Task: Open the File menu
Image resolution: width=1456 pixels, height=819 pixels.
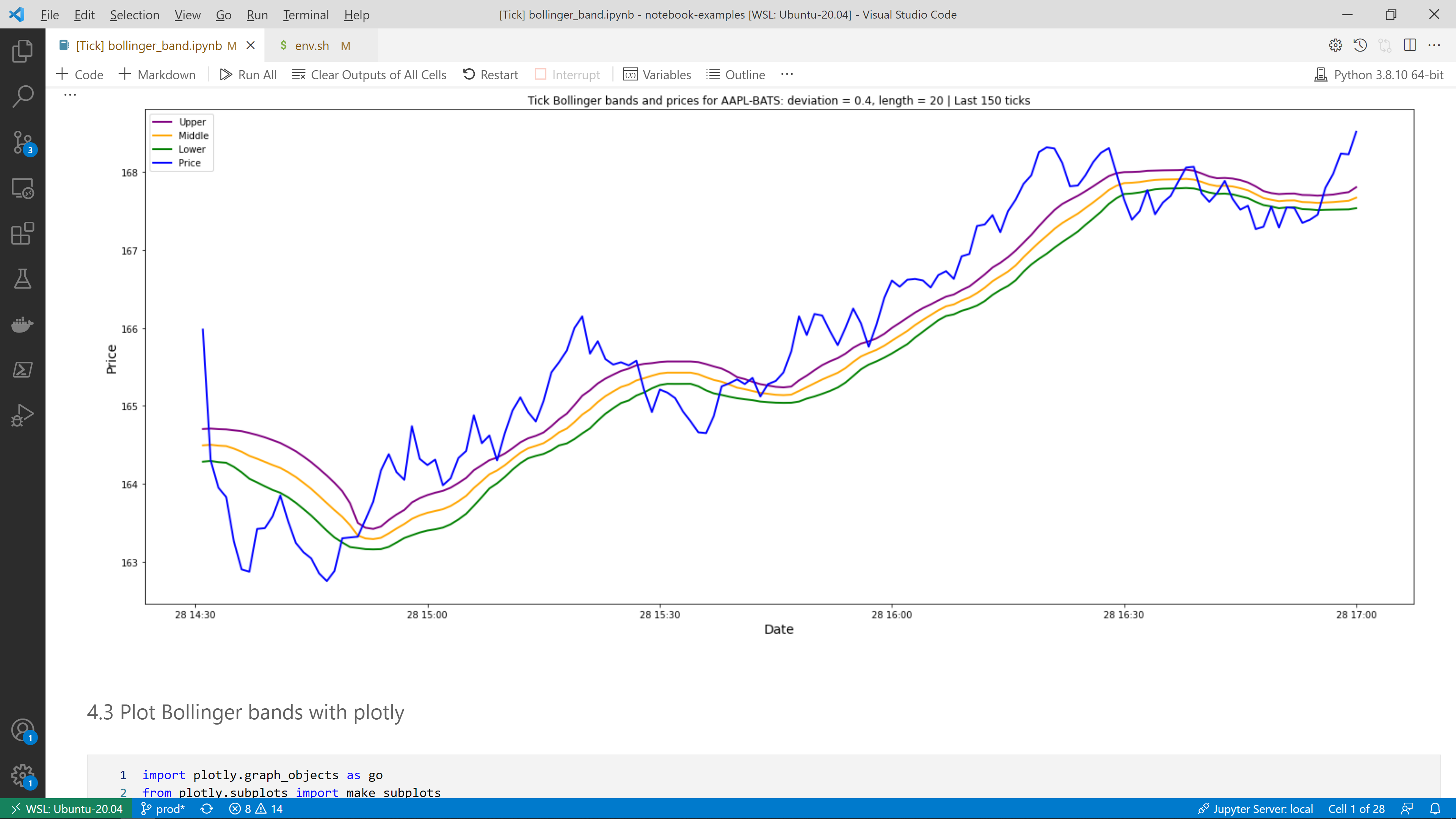Action: pyautogui.click(x=50, y=15)
